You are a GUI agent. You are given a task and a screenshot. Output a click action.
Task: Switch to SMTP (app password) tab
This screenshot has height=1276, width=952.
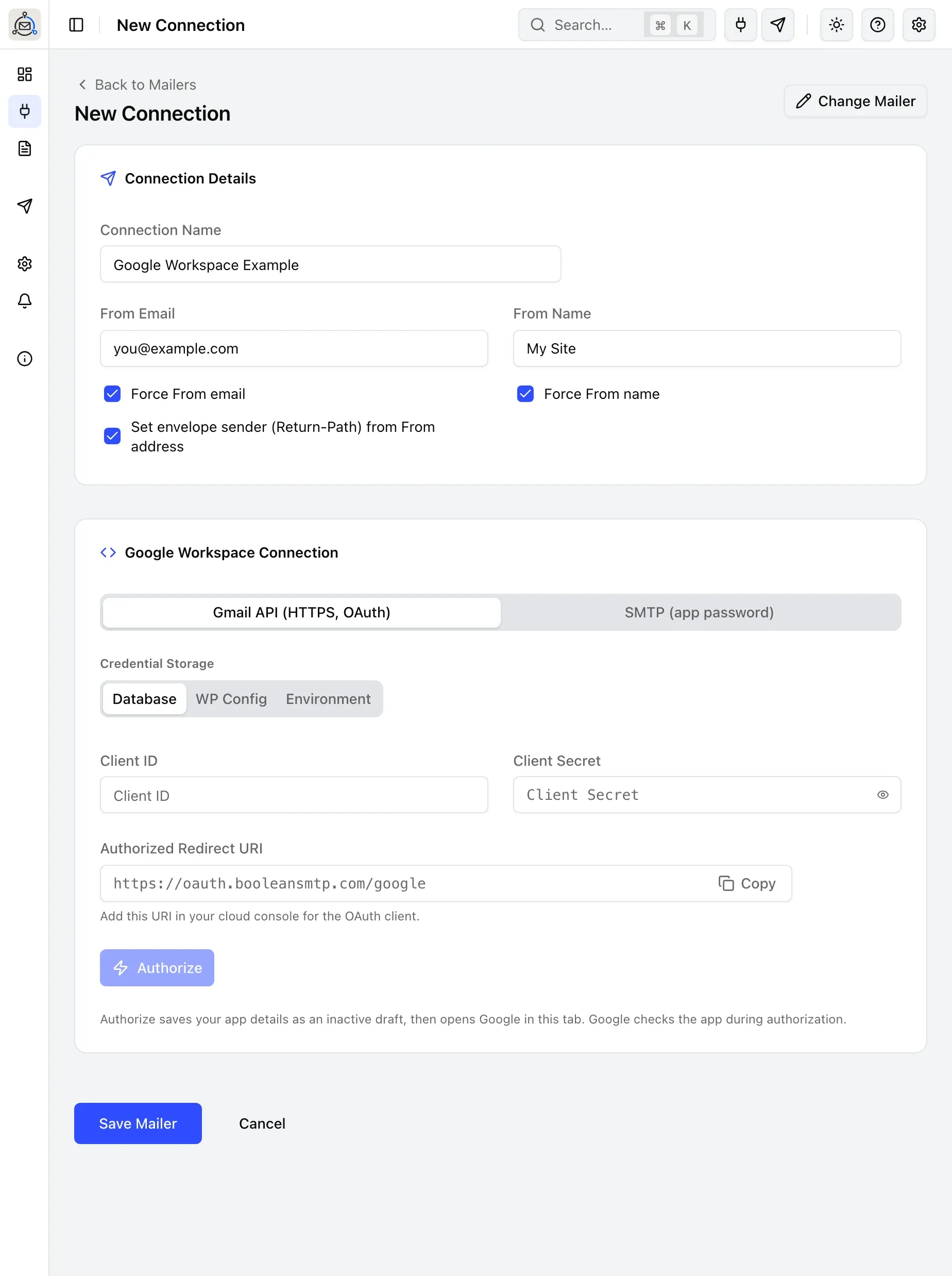699,612
